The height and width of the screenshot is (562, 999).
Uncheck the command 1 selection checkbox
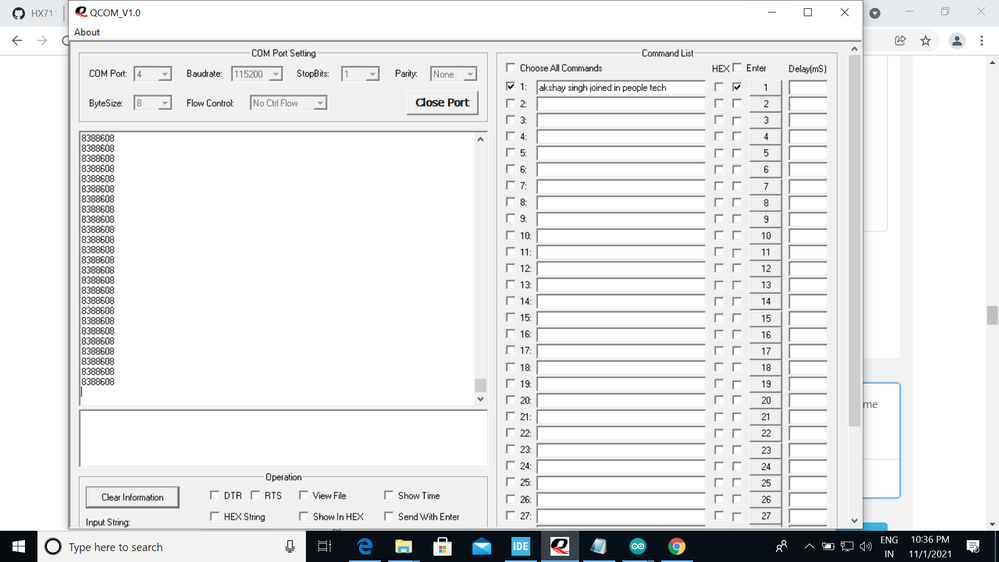[x=510, y=87]
